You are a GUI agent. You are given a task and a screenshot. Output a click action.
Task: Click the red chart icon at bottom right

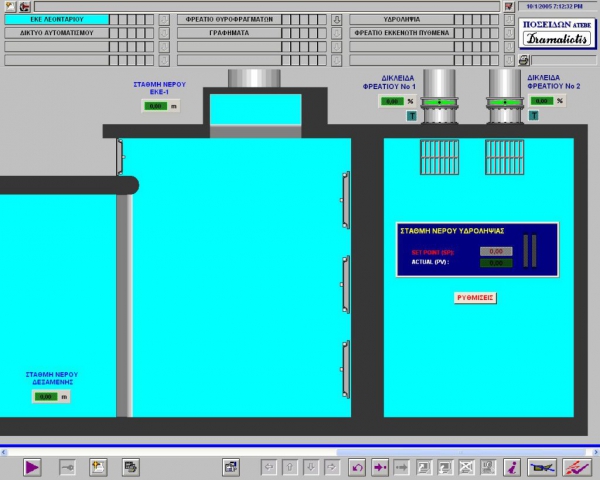[x=575, y=466]
